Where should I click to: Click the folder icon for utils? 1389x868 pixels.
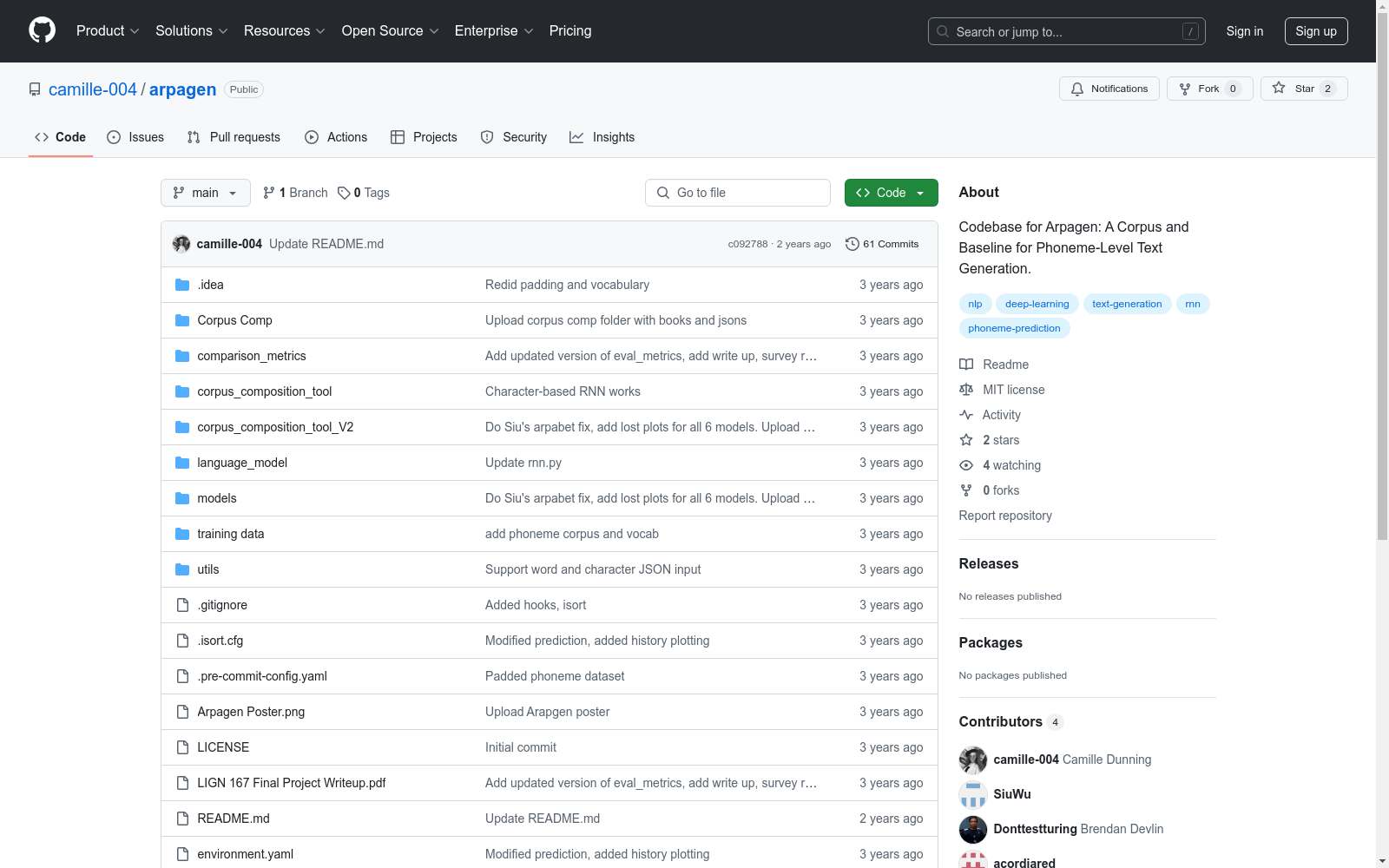pos(182,569)
